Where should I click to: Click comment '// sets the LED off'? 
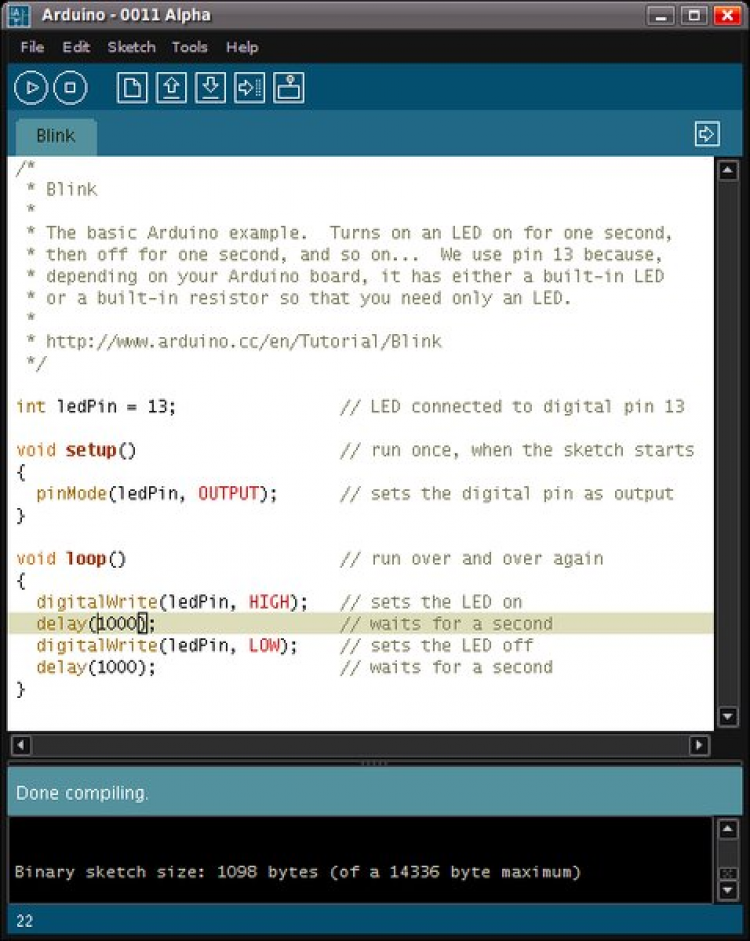437,646
